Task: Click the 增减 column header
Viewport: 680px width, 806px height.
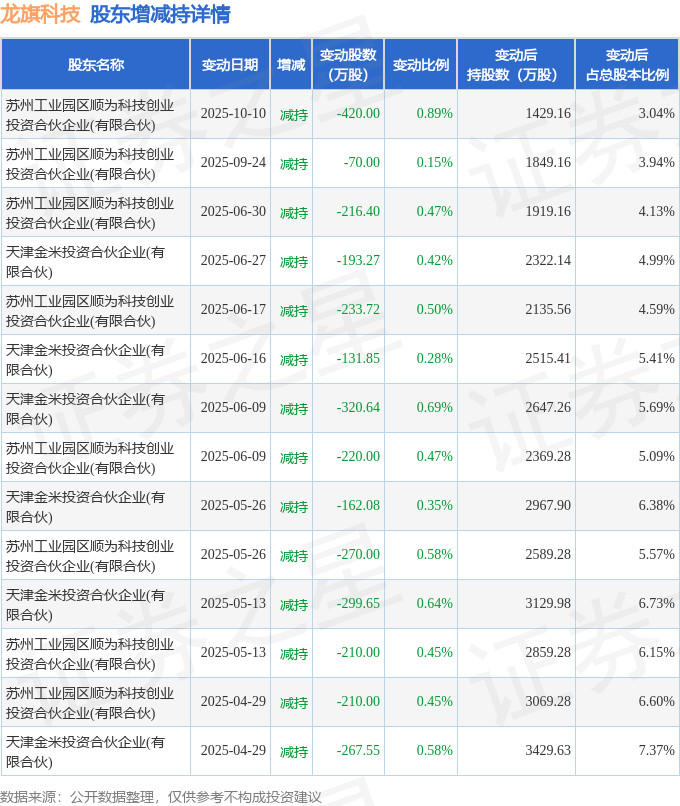Action: tap(291, 65)
